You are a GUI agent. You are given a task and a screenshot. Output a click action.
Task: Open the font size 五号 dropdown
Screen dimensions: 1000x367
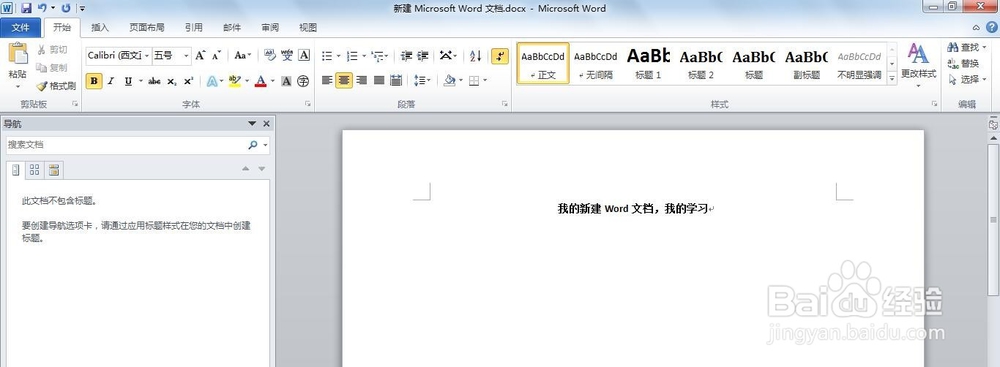[186, 56]
